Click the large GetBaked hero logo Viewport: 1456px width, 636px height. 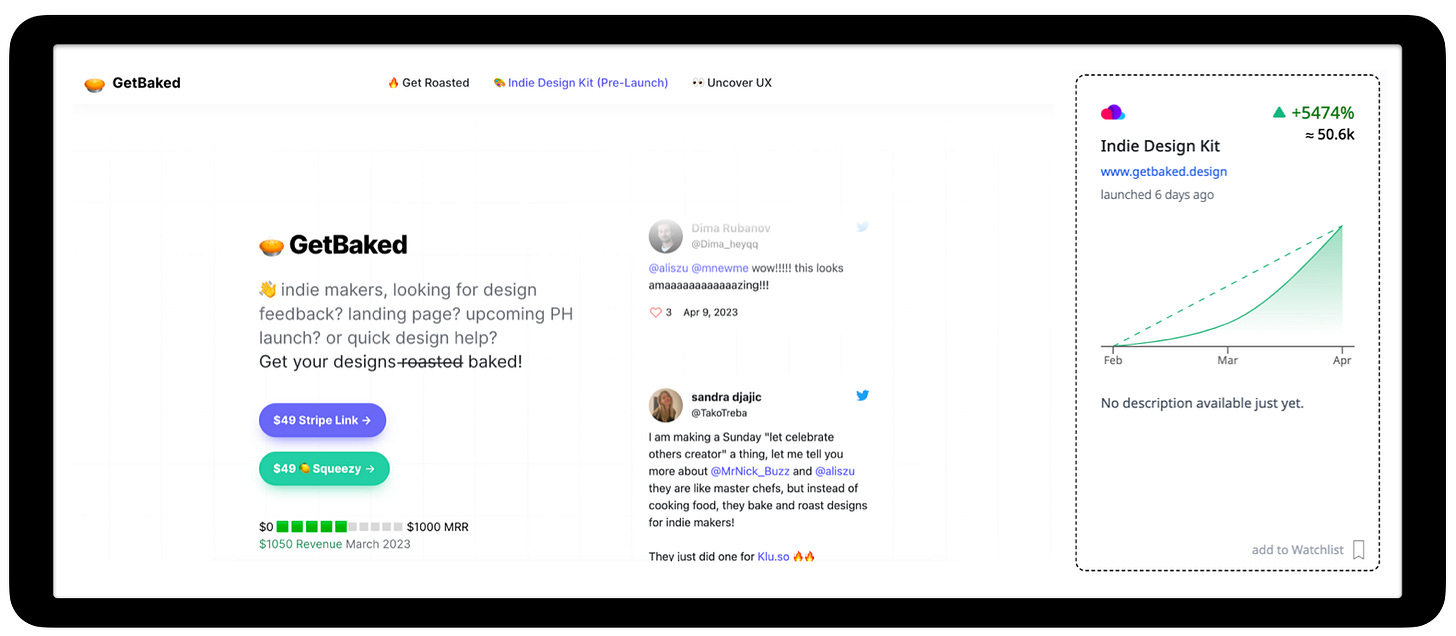pyautogui.click(x=333, y=244)
